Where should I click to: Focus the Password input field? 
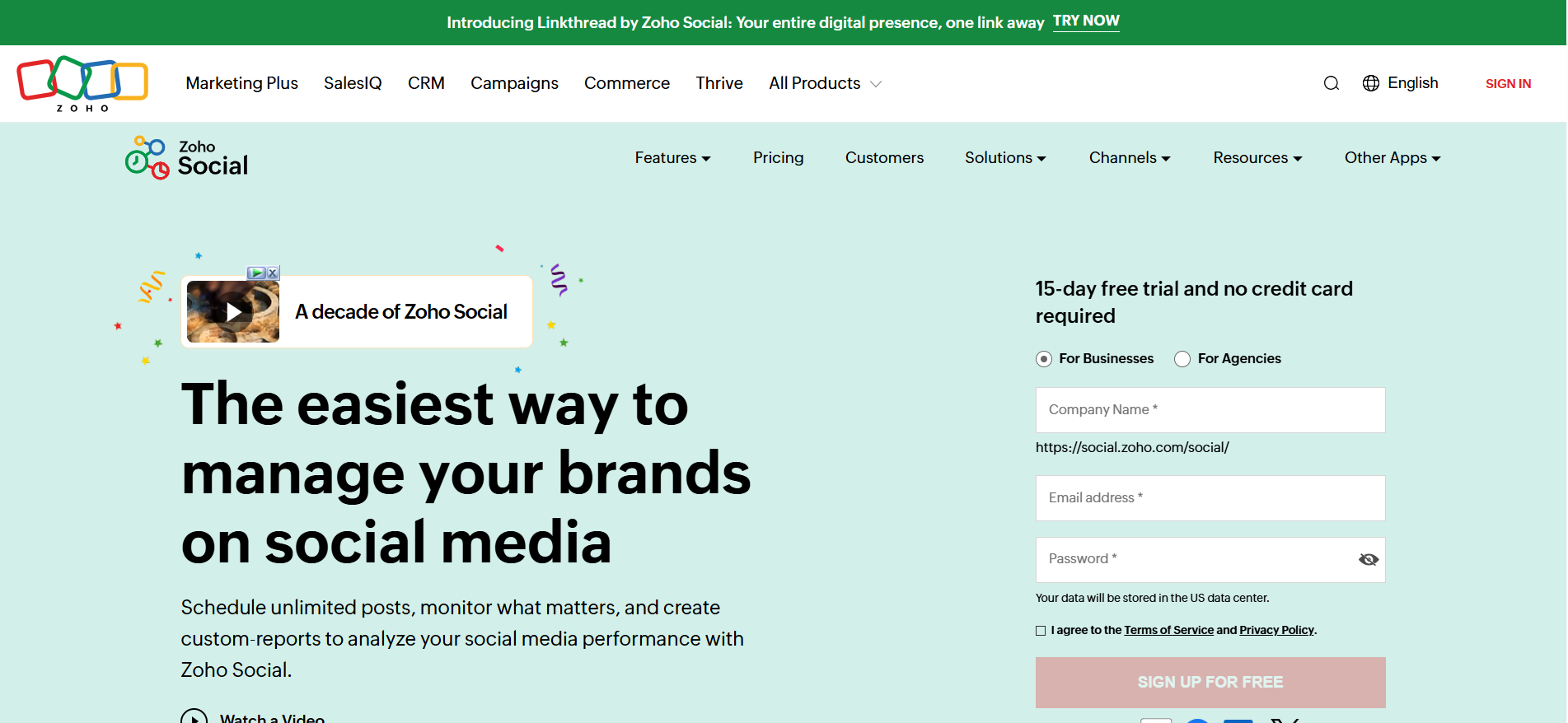(x=1210, y=560)
